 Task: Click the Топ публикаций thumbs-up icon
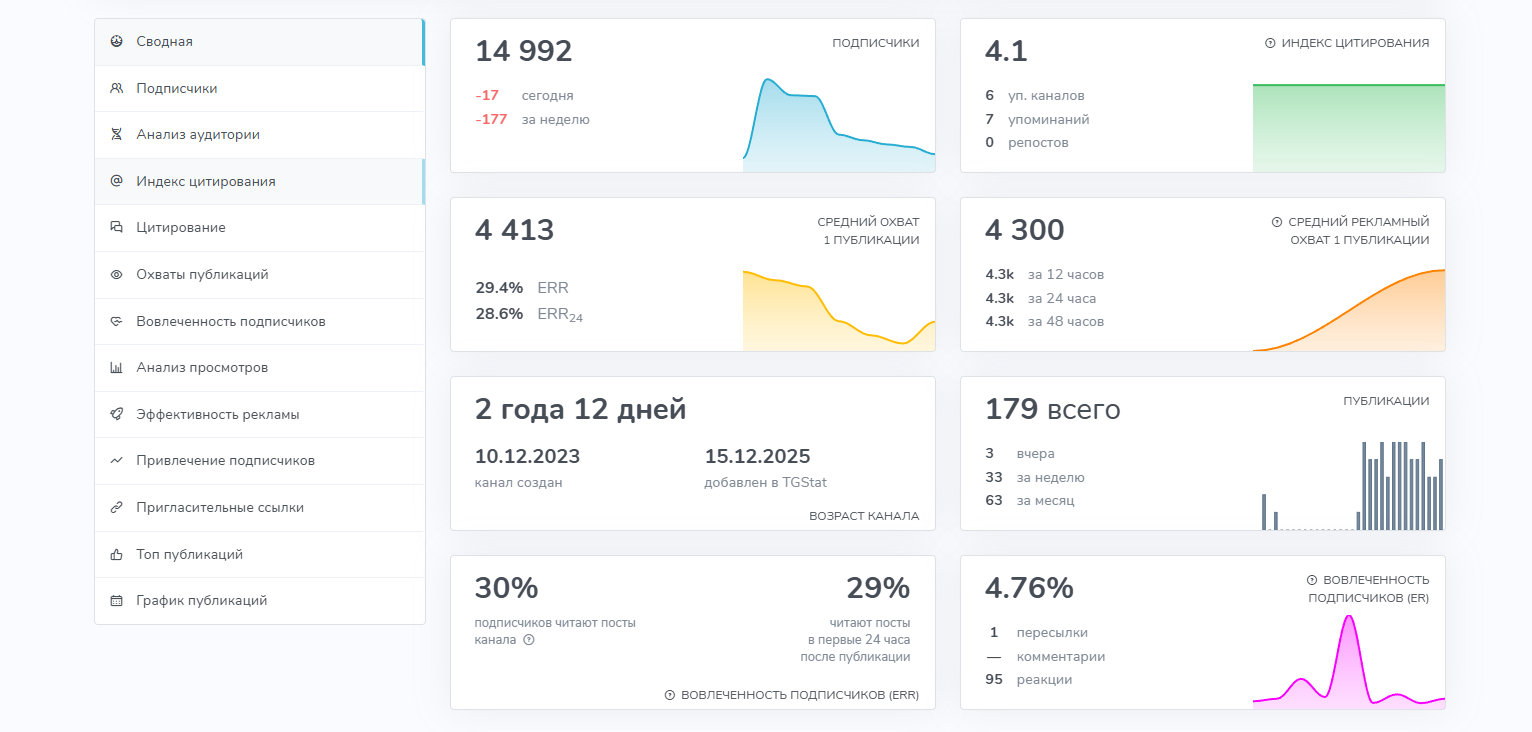pyautogui.click(x=116, y=554)
